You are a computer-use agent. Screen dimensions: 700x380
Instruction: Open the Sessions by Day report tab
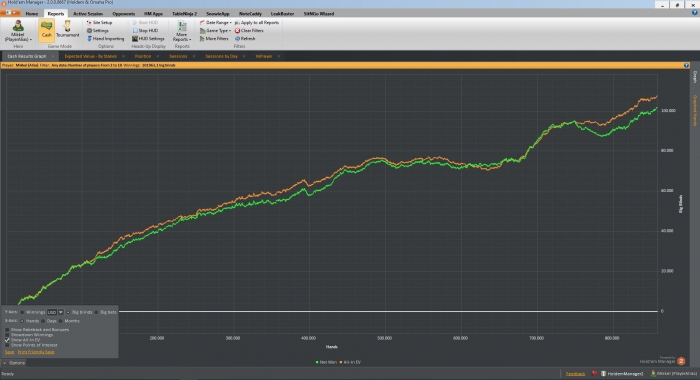click(221, 56)
